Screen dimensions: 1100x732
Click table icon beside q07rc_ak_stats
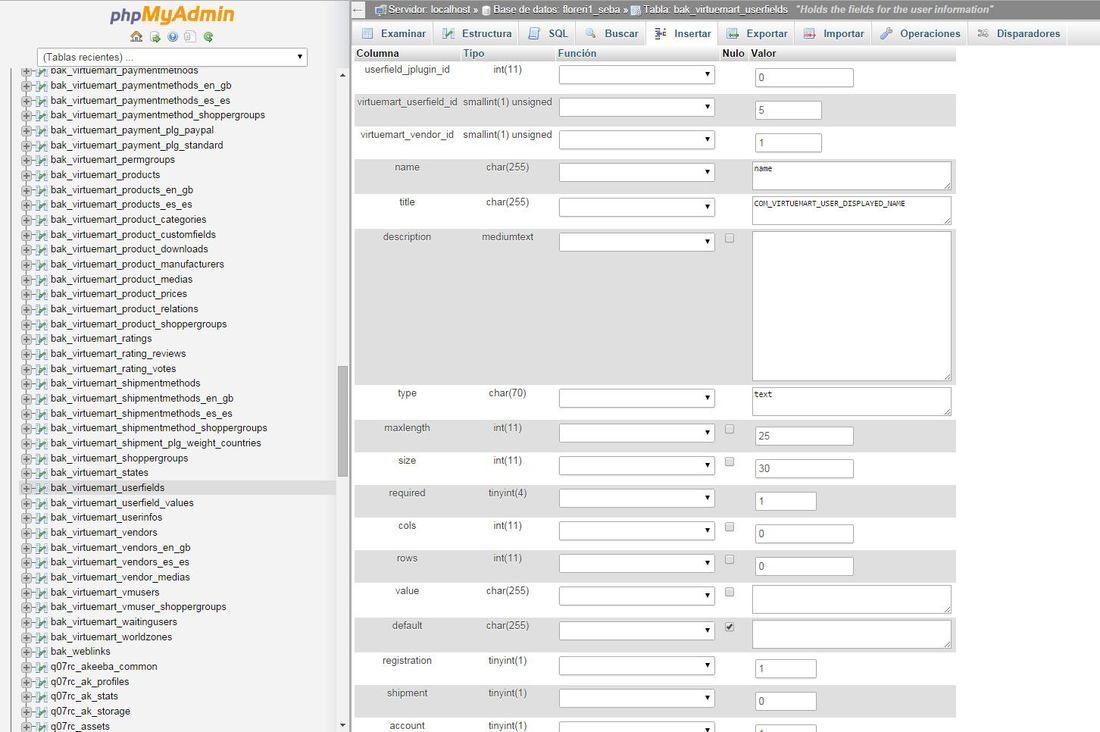[x=41, y=697]
